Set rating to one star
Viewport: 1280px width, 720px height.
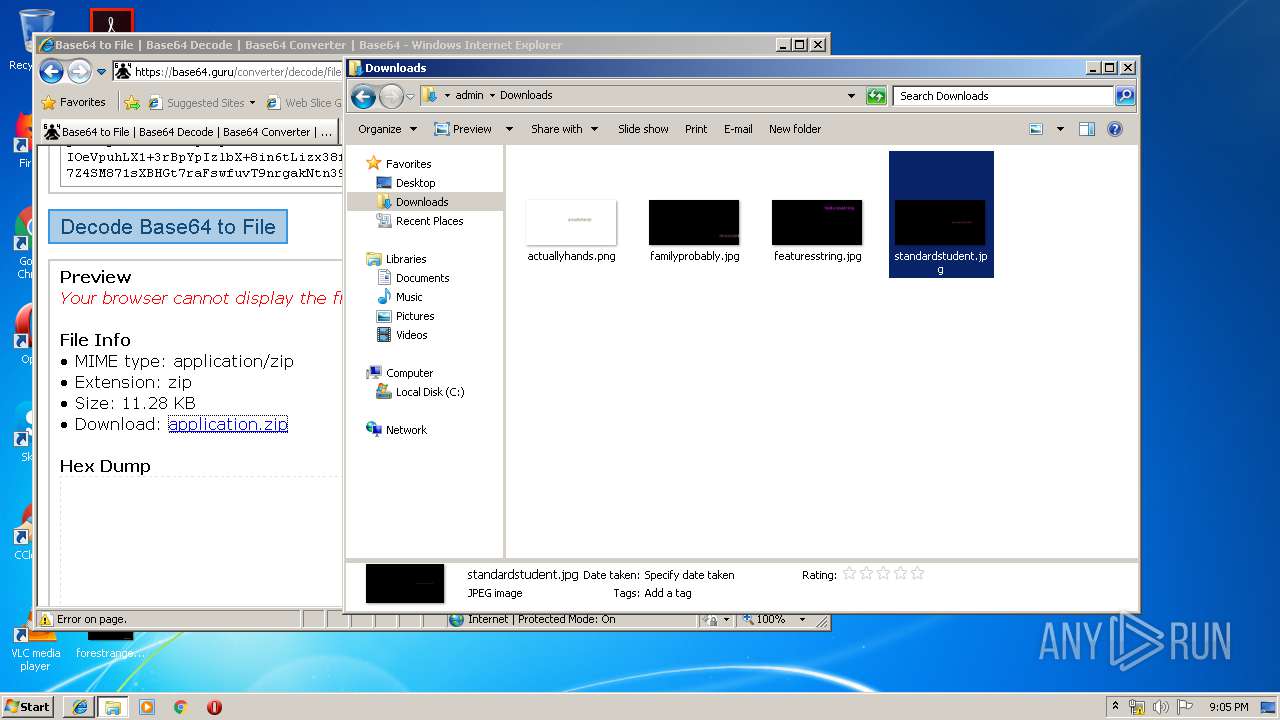849,574
